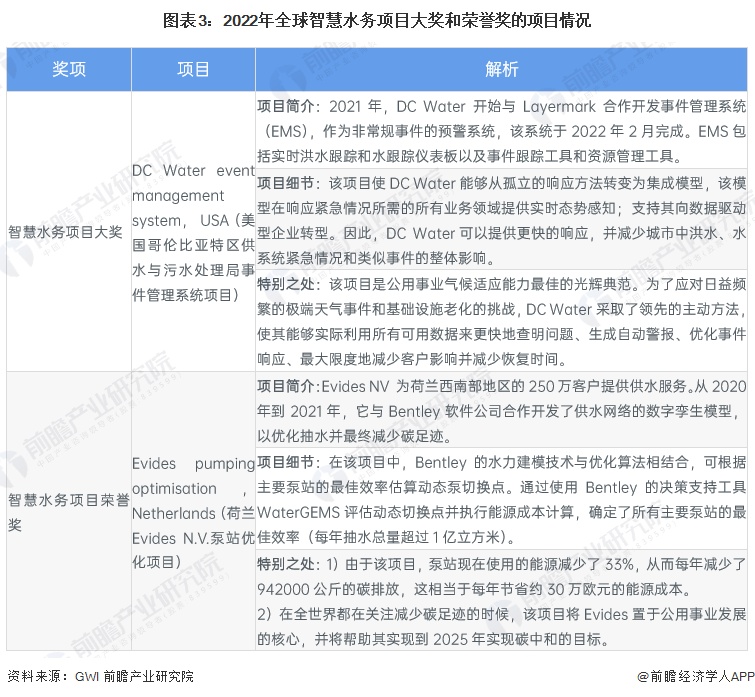Click the 智慧水务项目荣誉奖 award cell
The width and height of the screenshot is (755, 697).
[66, 510]
